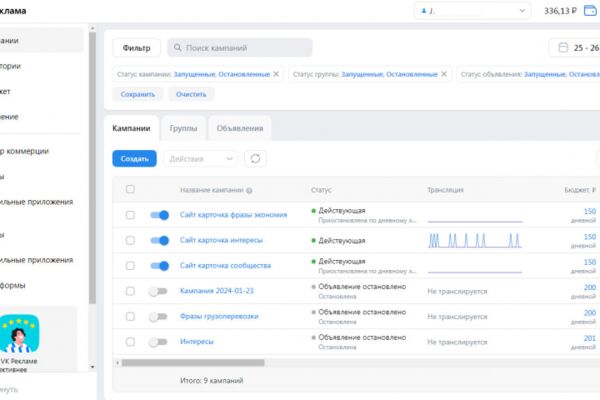Check the box for Сайт карточка интересы

(x=130, y=240)
